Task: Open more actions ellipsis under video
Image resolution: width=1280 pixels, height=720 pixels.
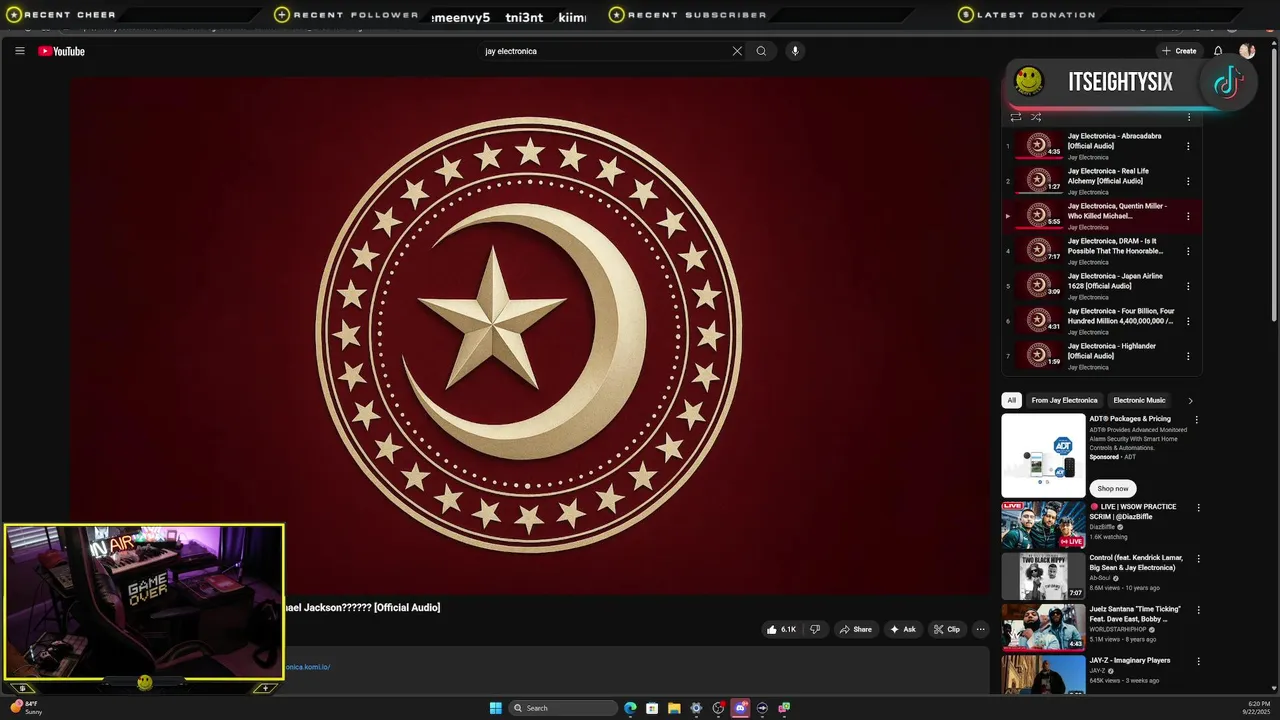Action: (x=980, y=629)
